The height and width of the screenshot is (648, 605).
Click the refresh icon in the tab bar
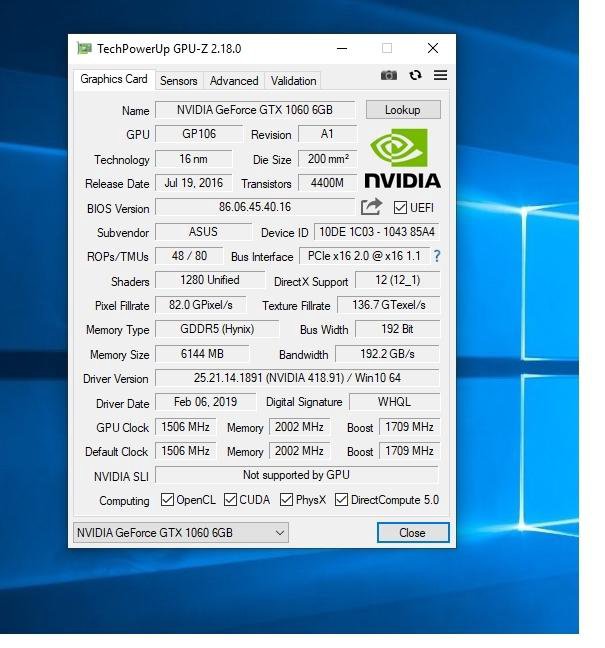pos(415,76)
